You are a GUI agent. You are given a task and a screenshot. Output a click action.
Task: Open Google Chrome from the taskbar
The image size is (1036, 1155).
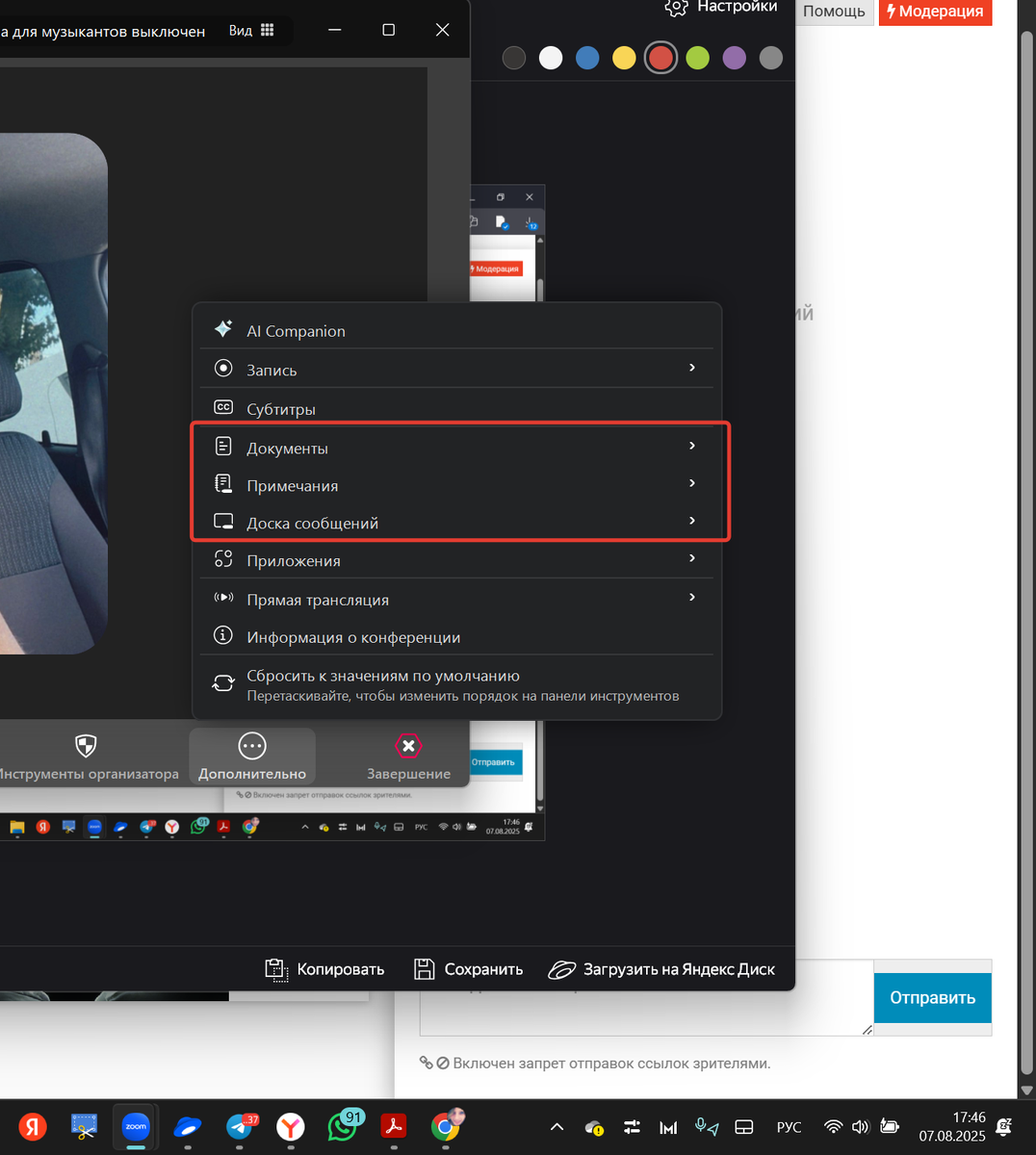pos(446,1125)
